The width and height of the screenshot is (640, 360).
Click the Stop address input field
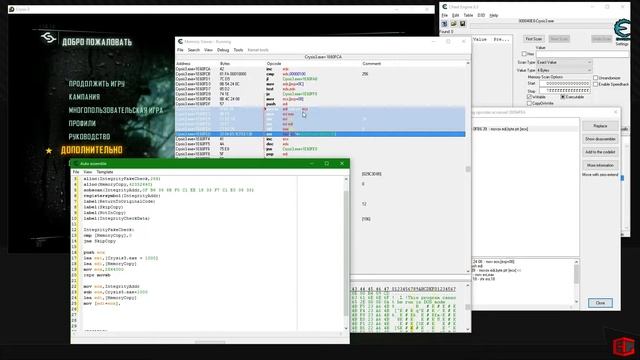pyautogui.click(x=565, y=90)
